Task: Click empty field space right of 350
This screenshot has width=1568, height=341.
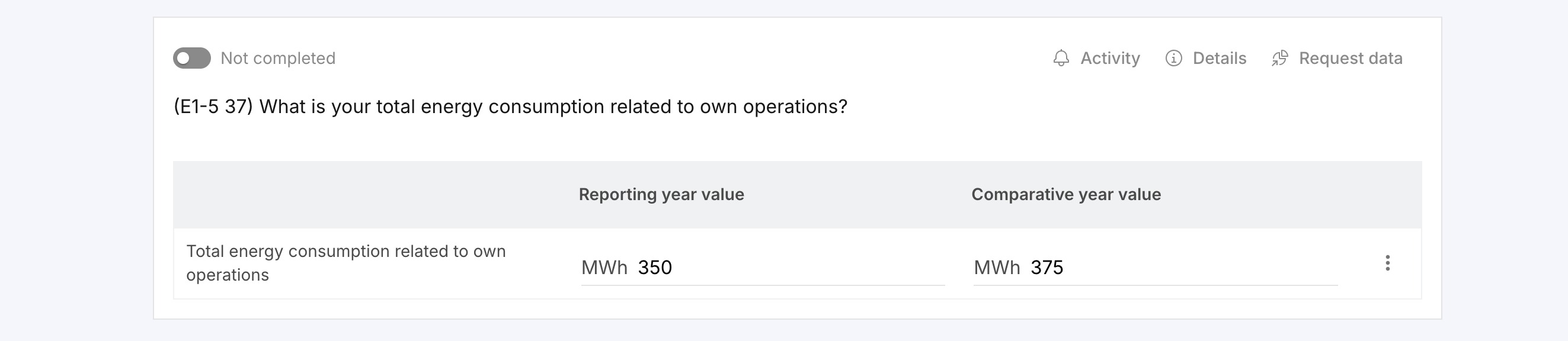Action: click(x=809, y=268)
